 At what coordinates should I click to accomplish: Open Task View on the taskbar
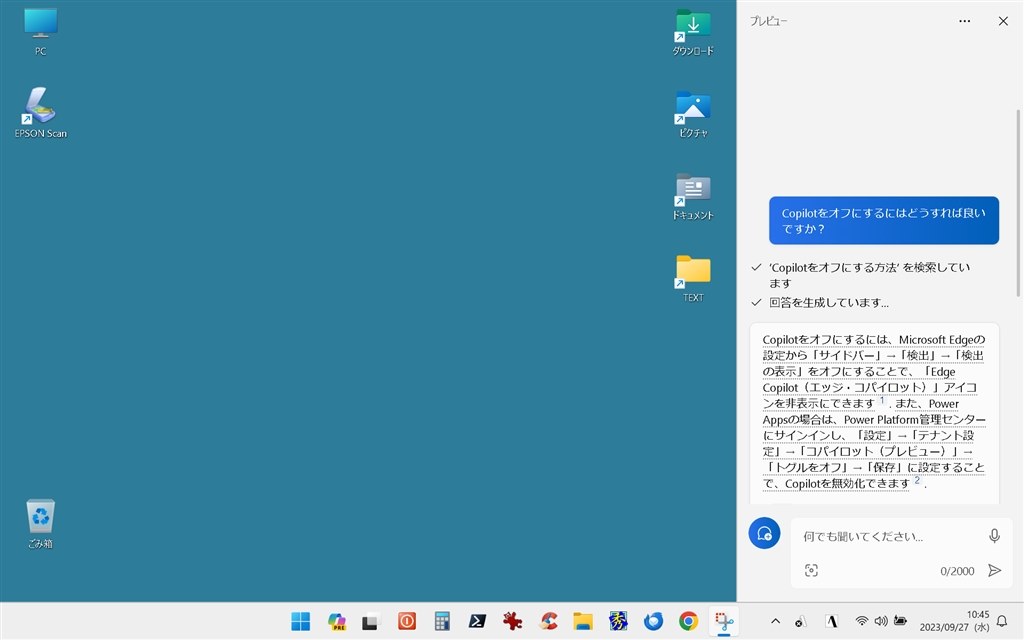(371, 621)
